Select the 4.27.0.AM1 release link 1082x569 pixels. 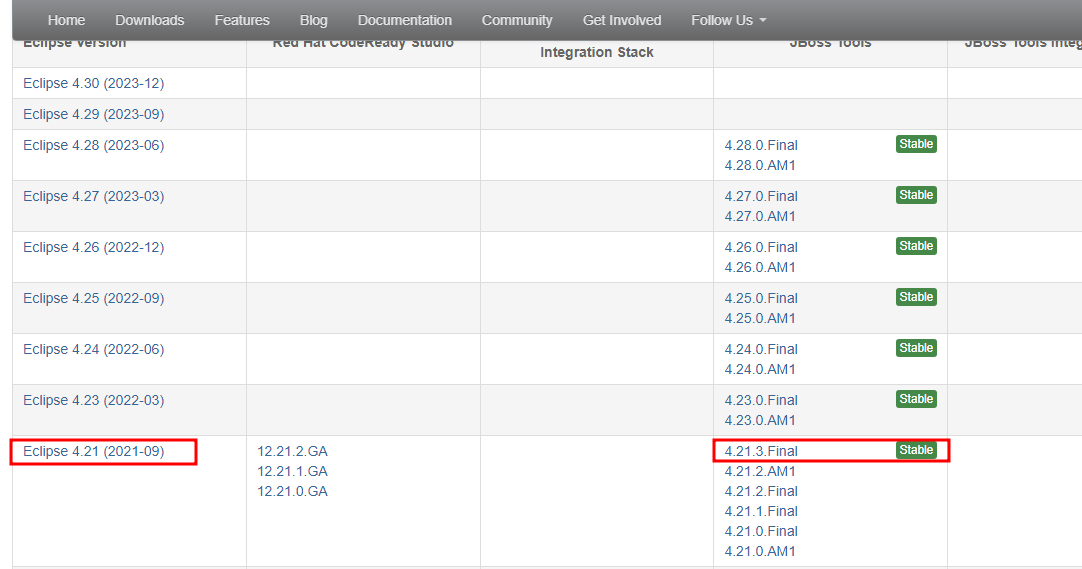click(x=760, y=217)
